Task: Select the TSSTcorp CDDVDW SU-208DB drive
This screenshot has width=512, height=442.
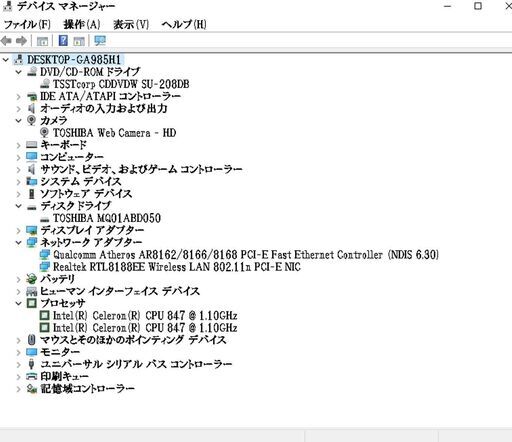Action: (121, 84)
